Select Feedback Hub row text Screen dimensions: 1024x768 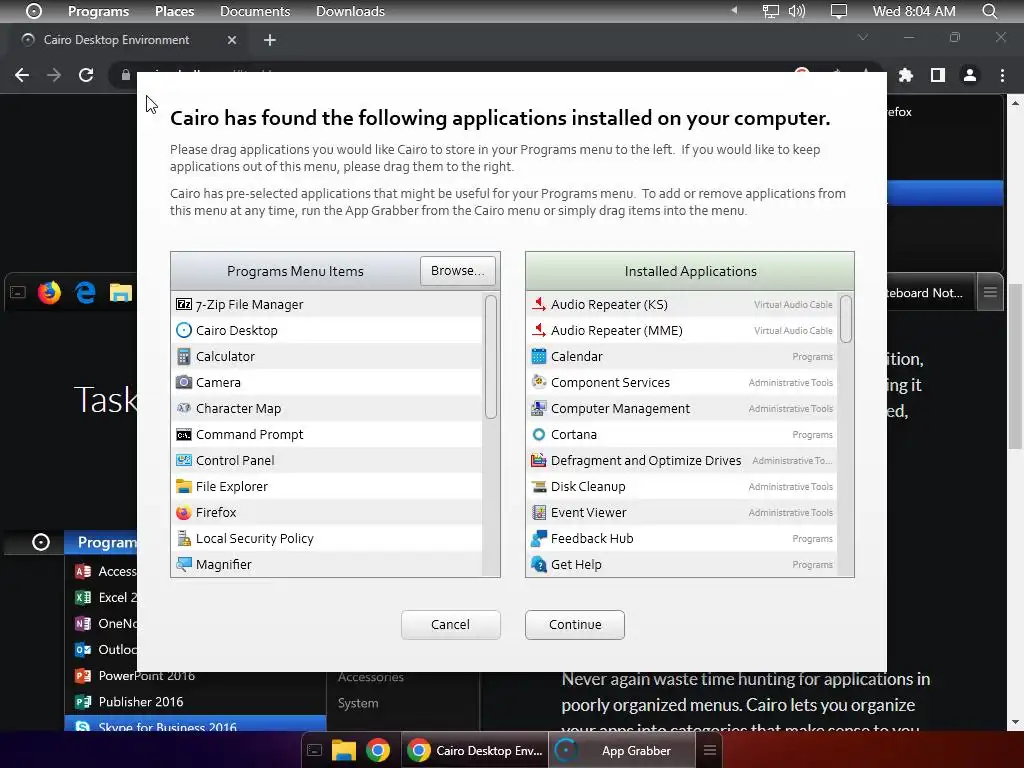[592, 538]
